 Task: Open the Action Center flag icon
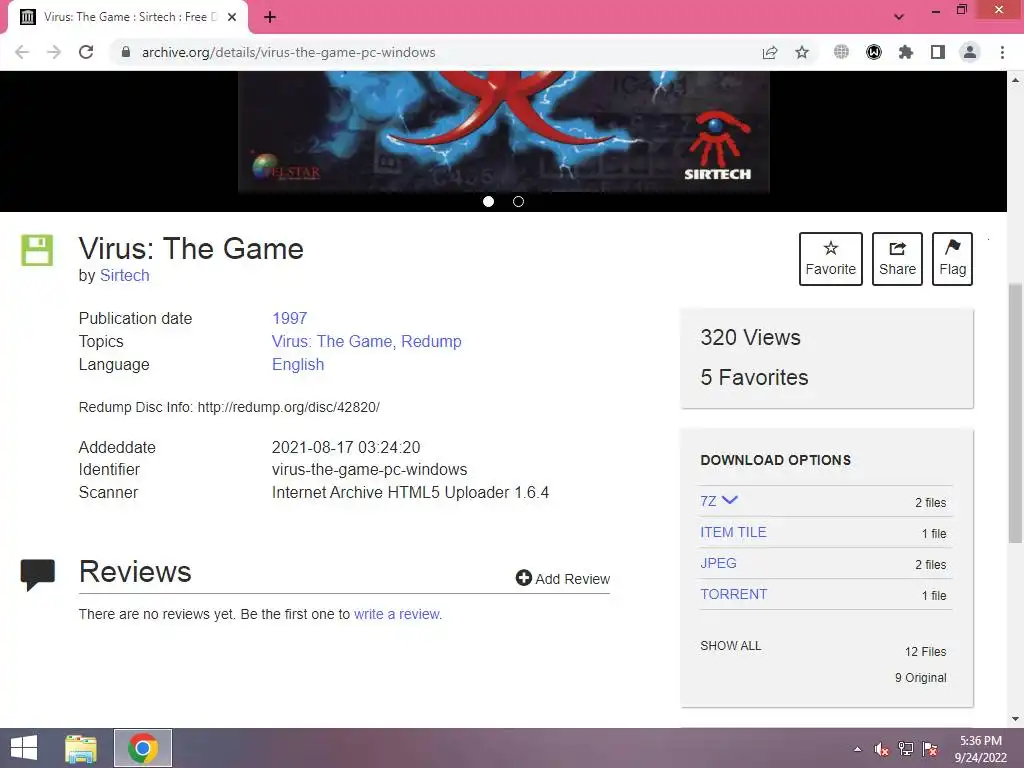coord(931,749)
